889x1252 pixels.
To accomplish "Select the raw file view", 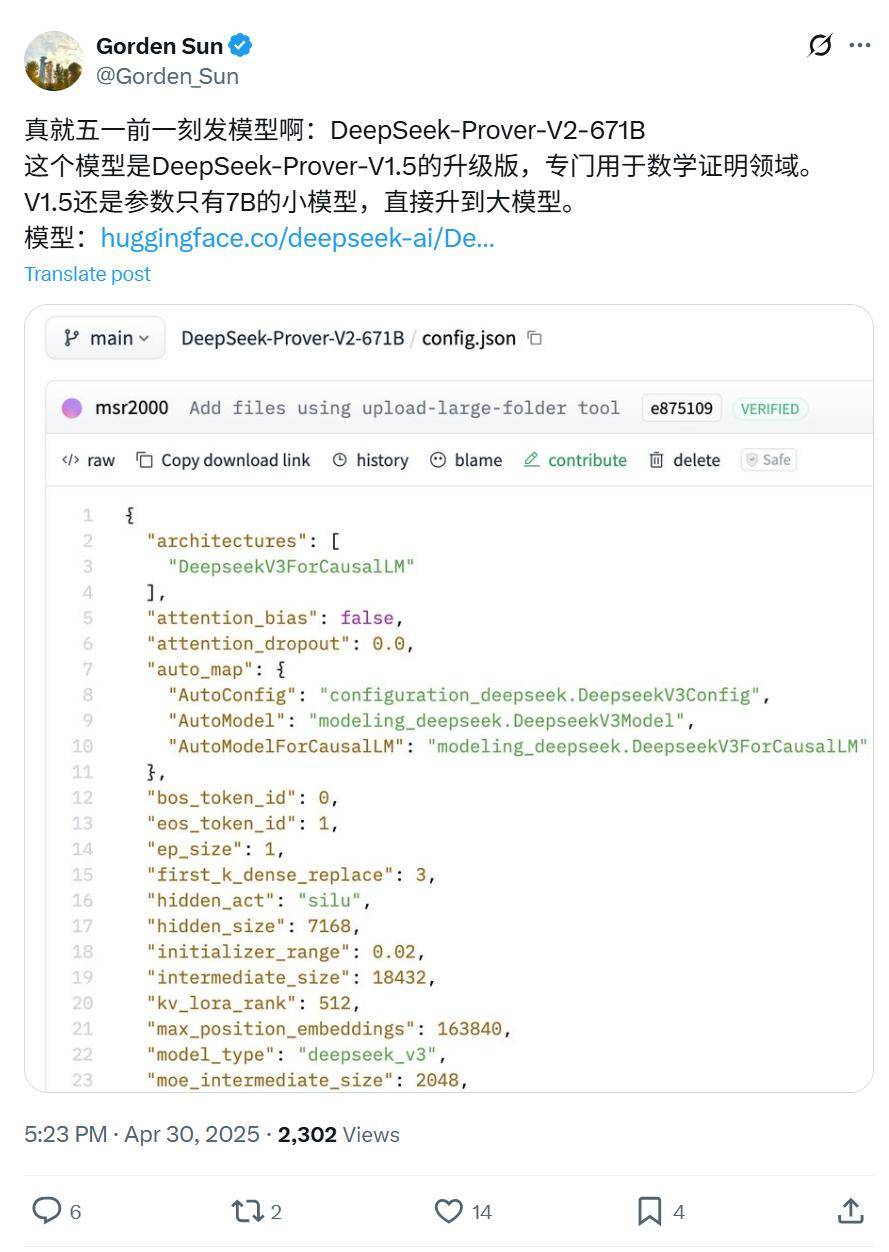I will (88, 460).
